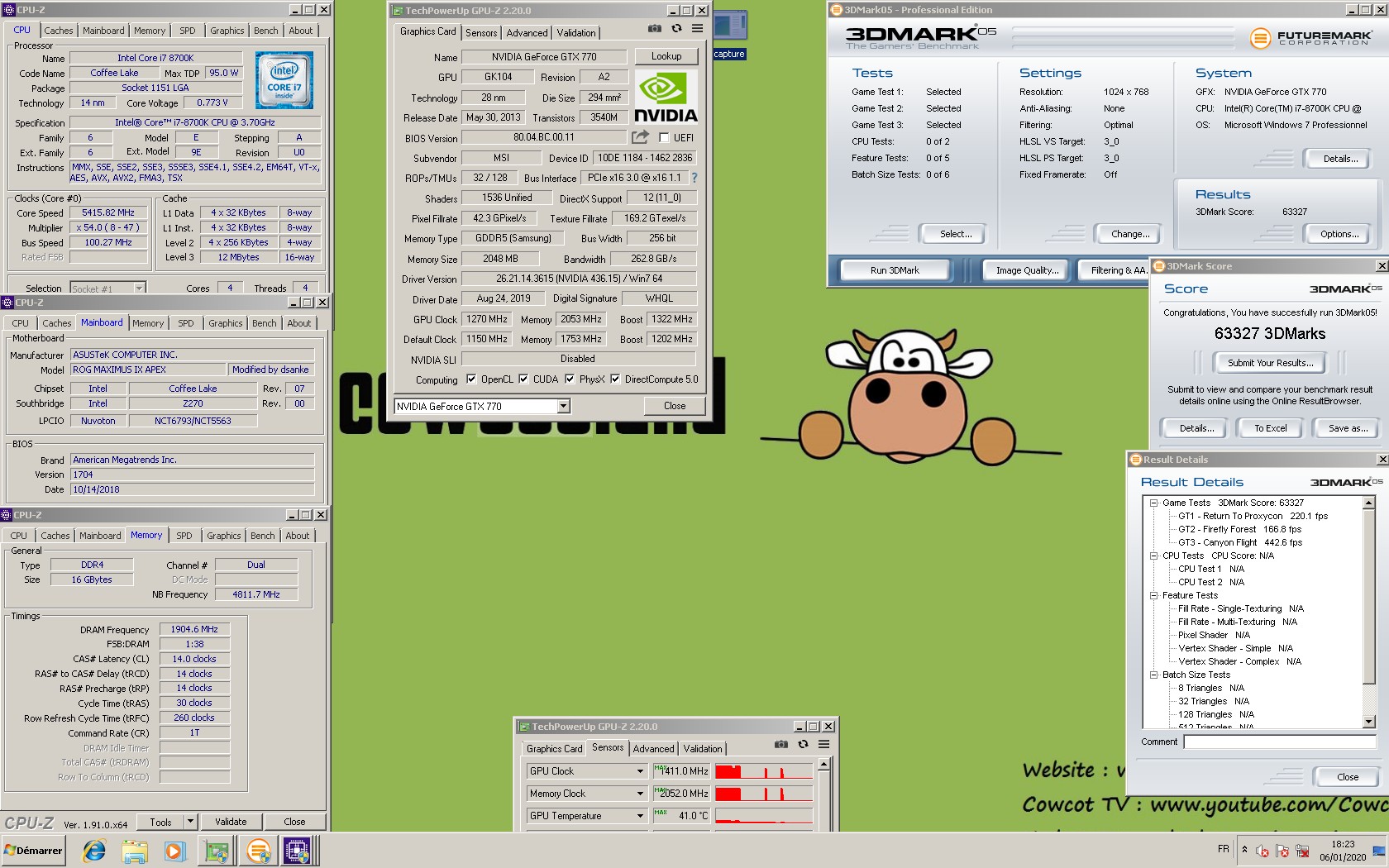Click refresh icon in the GPU-Z Sensors window

(x=802, y=745)
